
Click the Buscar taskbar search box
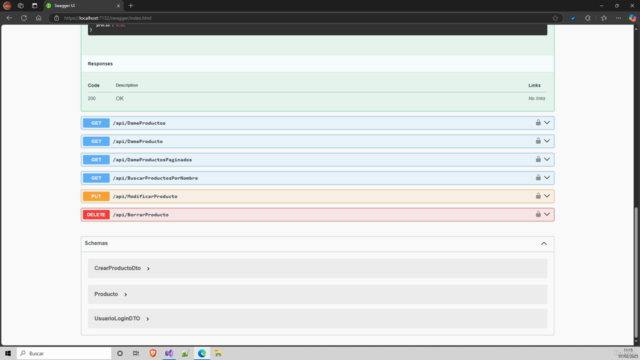tap(64, 353)
